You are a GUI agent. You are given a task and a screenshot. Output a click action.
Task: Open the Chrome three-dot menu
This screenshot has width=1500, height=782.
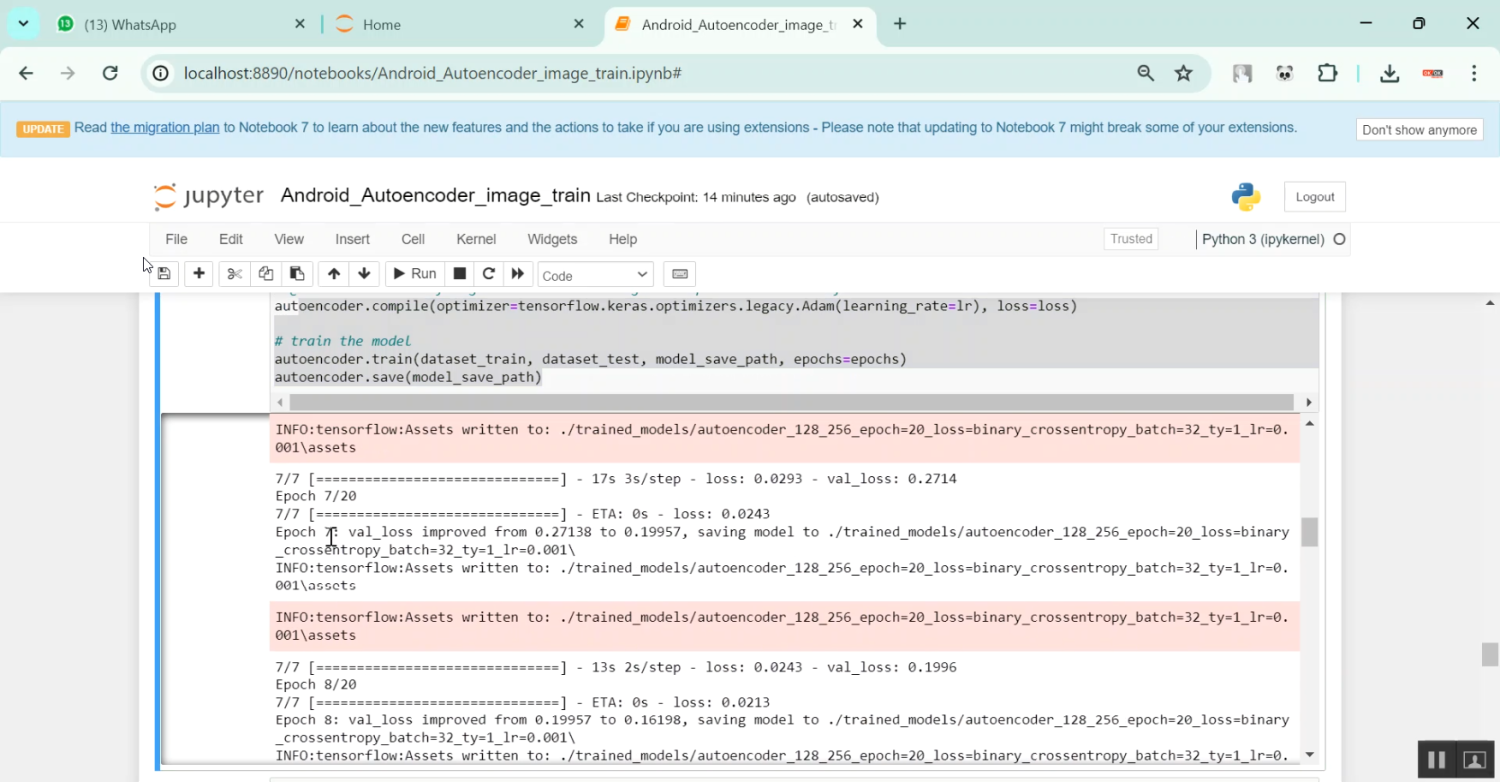(x=1474, y=73)
